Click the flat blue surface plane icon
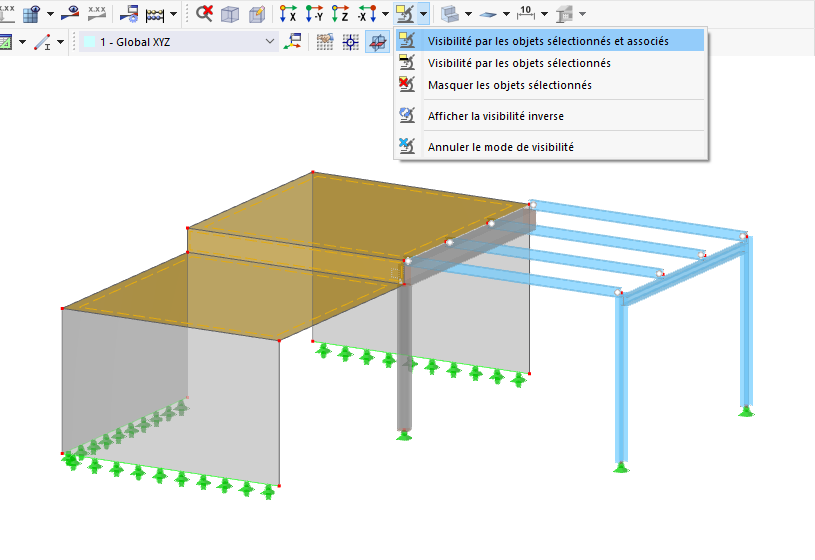Viewport: 815px width, 560px height. coord(488,15)
